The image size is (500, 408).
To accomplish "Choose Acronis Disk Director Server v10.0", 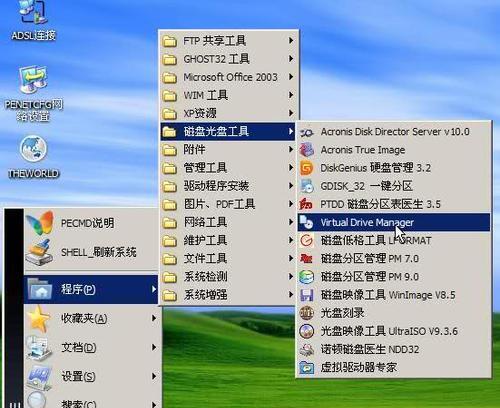I will pyautogui.click(x=394, y=132).
